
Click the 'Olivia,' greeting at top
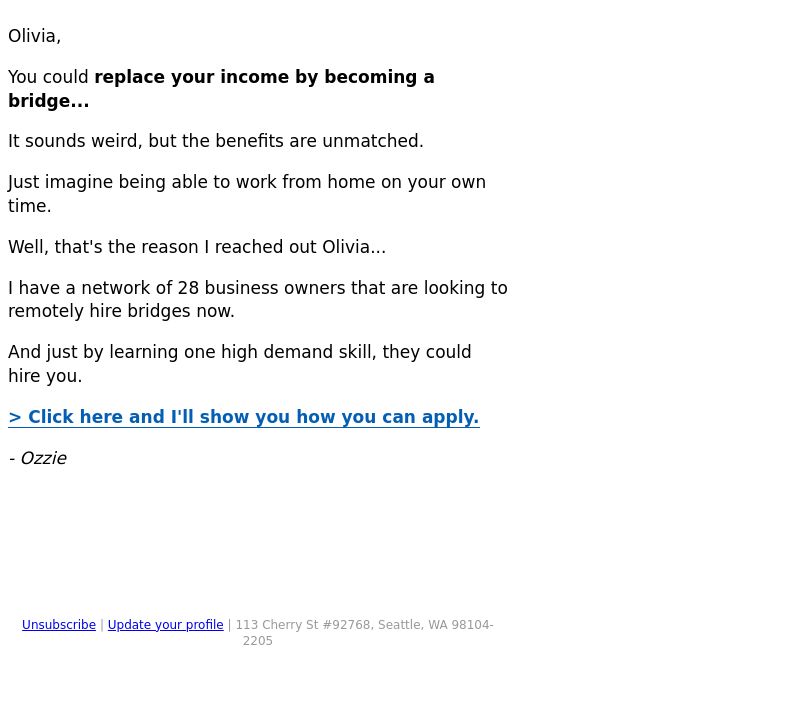click(x=34, y=36)
